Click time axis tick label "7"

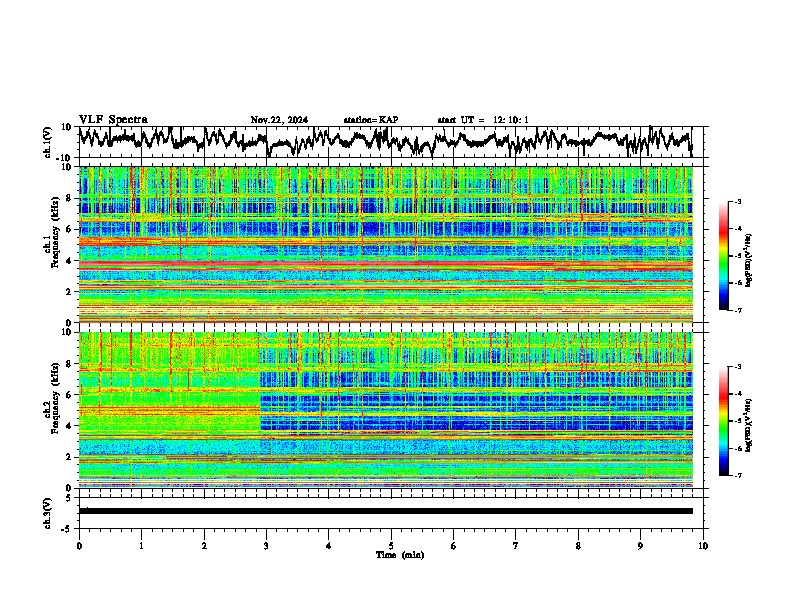(x=516, y=546)
